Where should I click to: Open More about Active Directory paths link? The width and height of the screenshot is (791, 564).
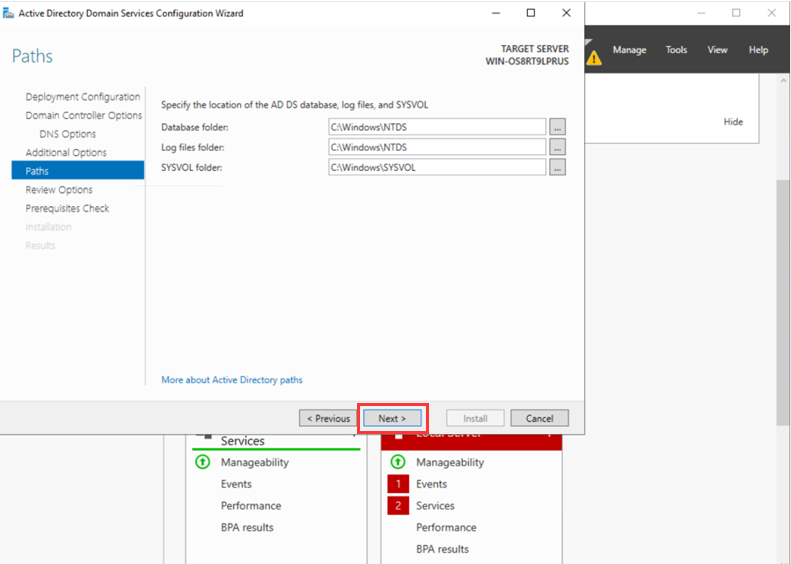tap(232, 380)
